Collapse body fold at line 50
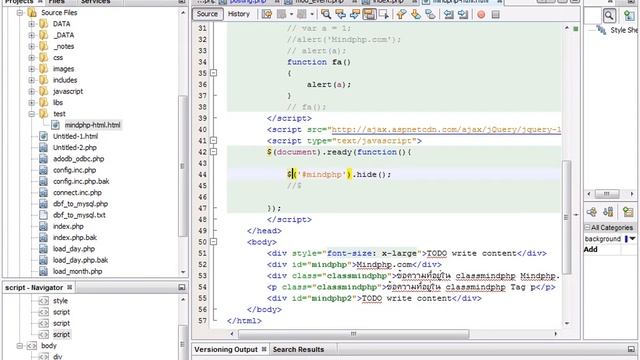Screen dimensions: 640x360 click(213, 242)
